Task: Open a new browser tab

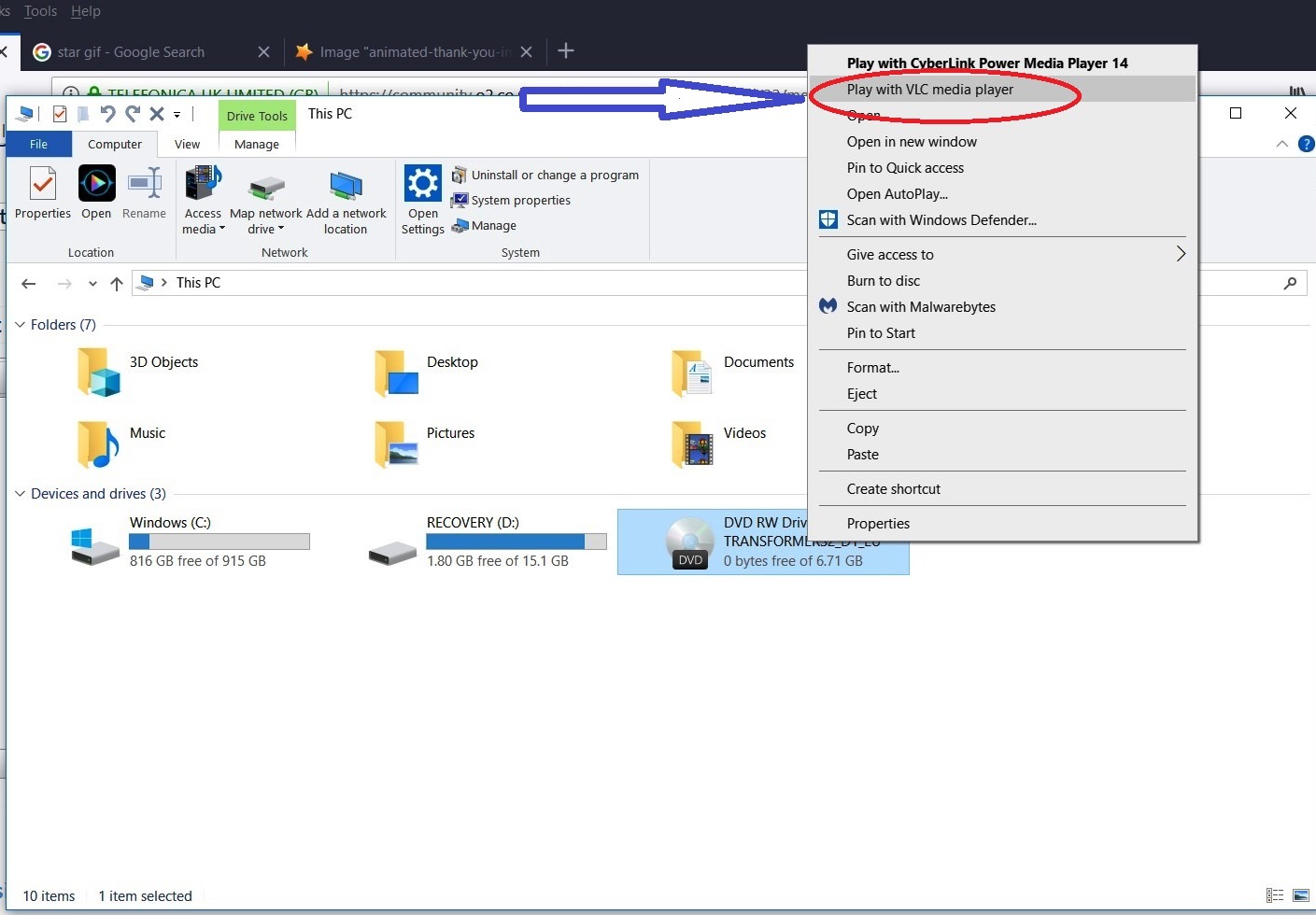Action: (566, 51)
